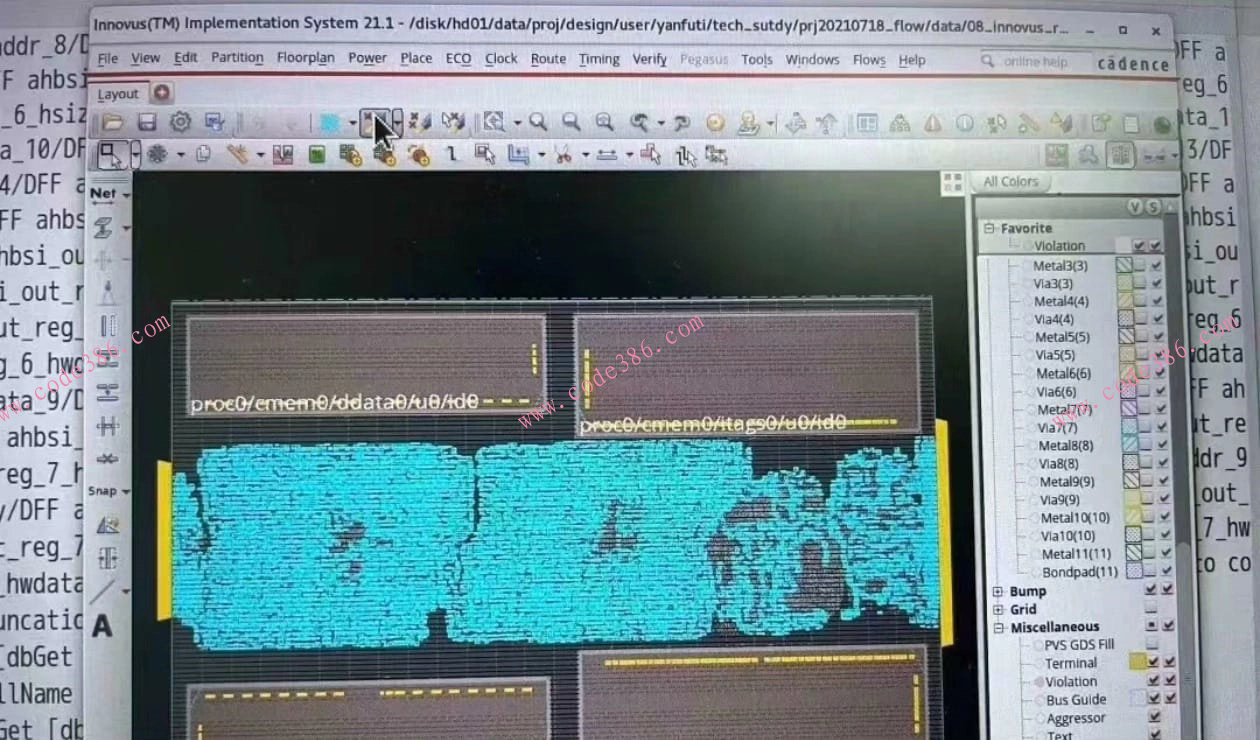Screen dimensions: 1260x740
Task: Open the preferences gear icon in toolbar
Action: click(180, 122)
